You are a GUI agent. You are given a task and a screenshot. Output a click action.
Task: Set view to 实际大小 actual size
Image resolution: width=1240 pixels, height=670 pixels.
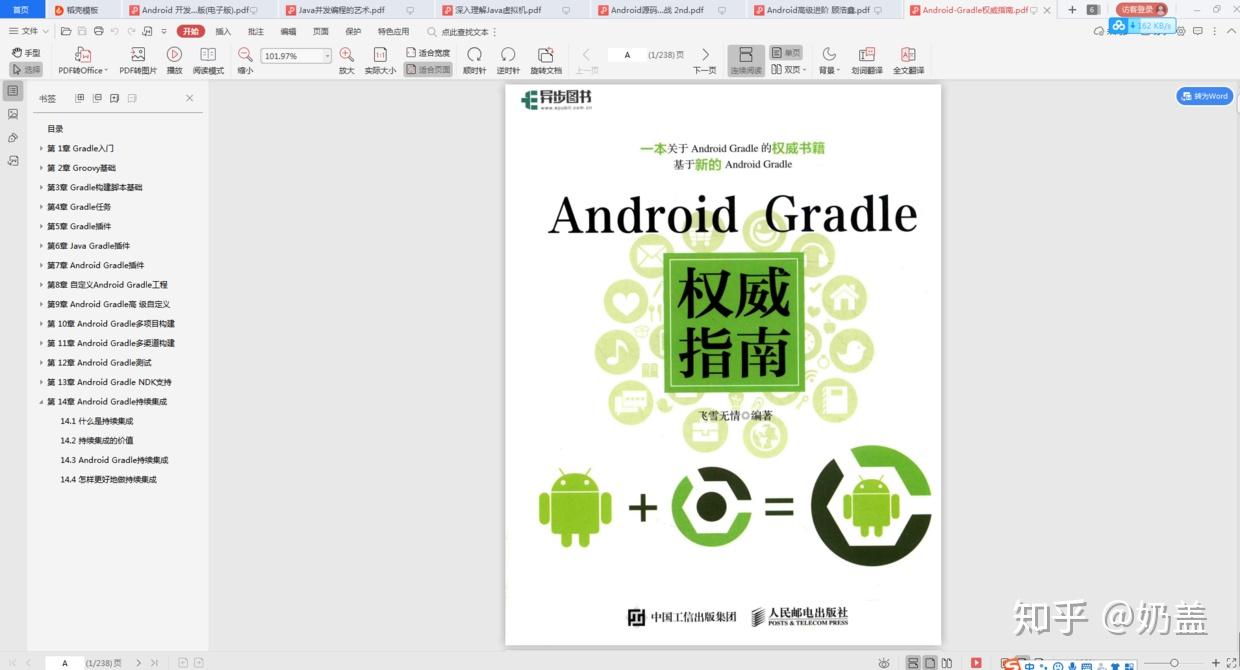380,61
